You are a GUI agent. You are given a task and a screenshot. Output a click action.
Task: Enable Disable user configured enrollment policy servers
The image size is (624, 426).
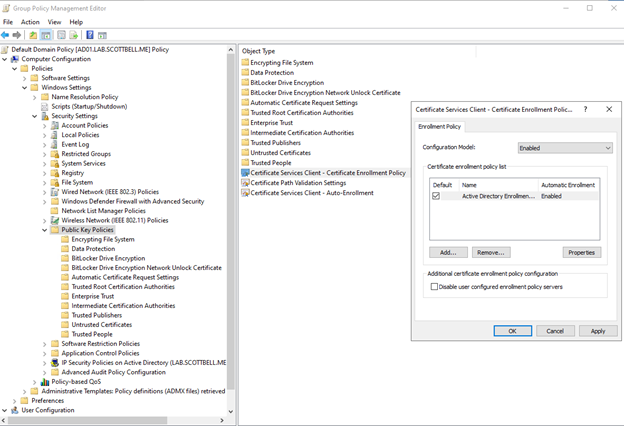(434, 286)
